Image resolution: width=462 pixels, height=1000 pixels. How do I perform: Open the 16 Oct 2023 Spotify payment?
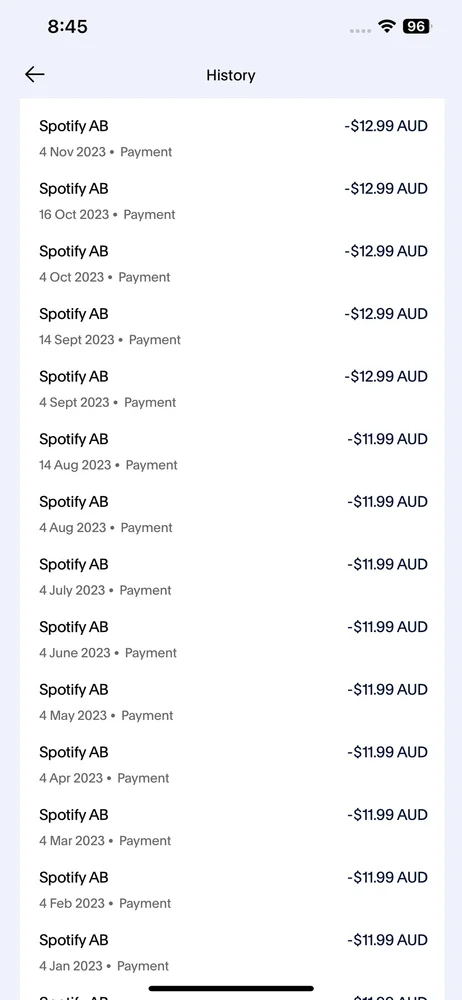click(232, 201)
